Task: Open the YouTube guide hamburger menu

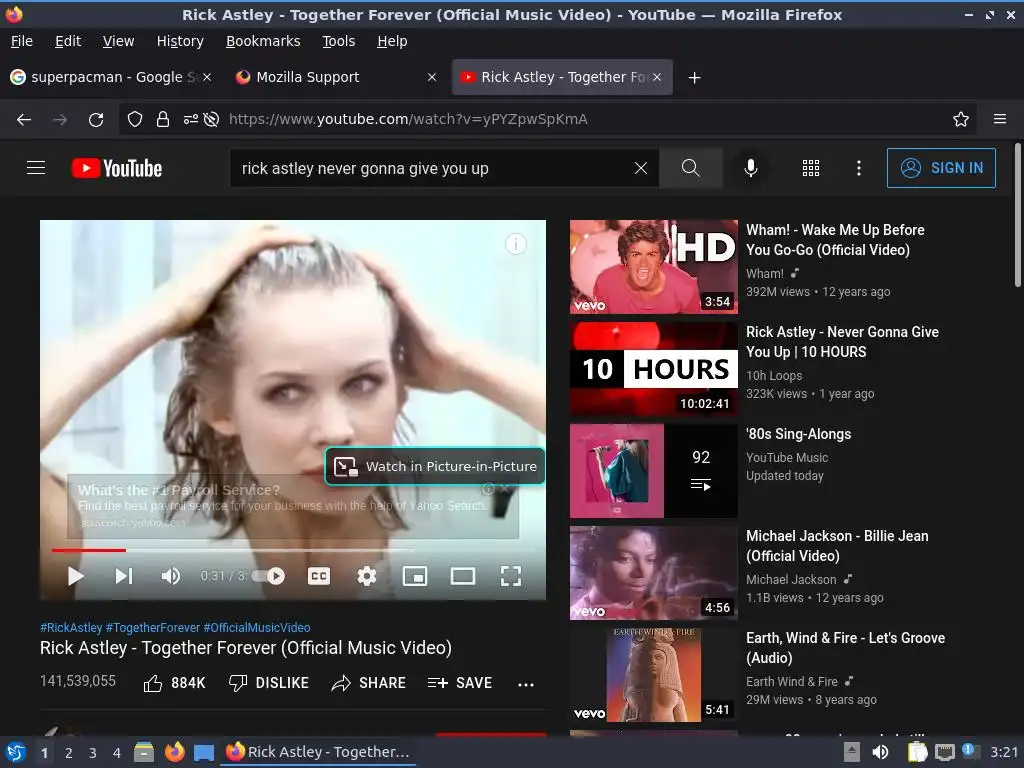Action: click(x=36, y=168)
